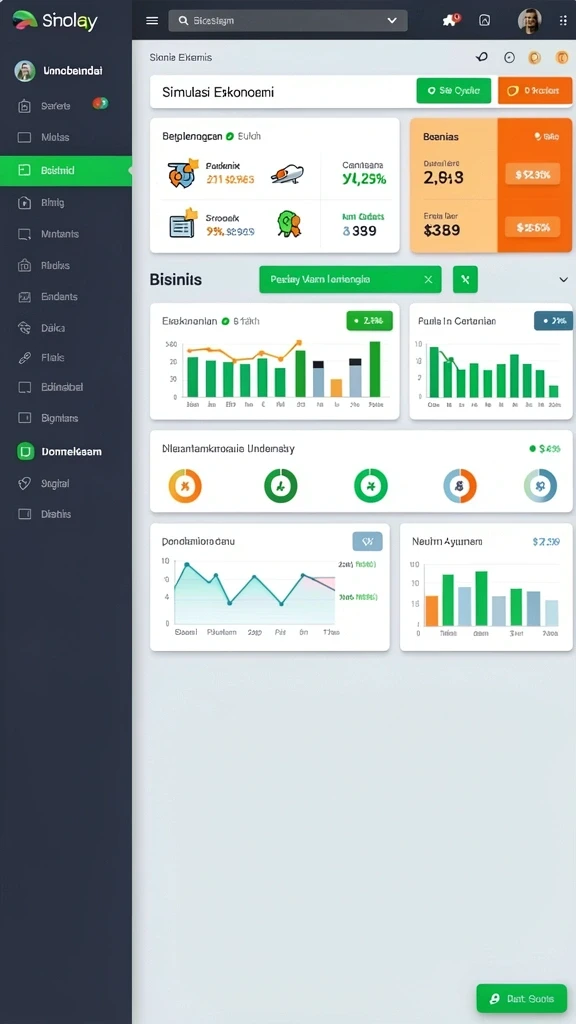Viewport: 576px width, 1024px height.
Task: Expand chevron at right of Bisinis section
Action: 563,280
